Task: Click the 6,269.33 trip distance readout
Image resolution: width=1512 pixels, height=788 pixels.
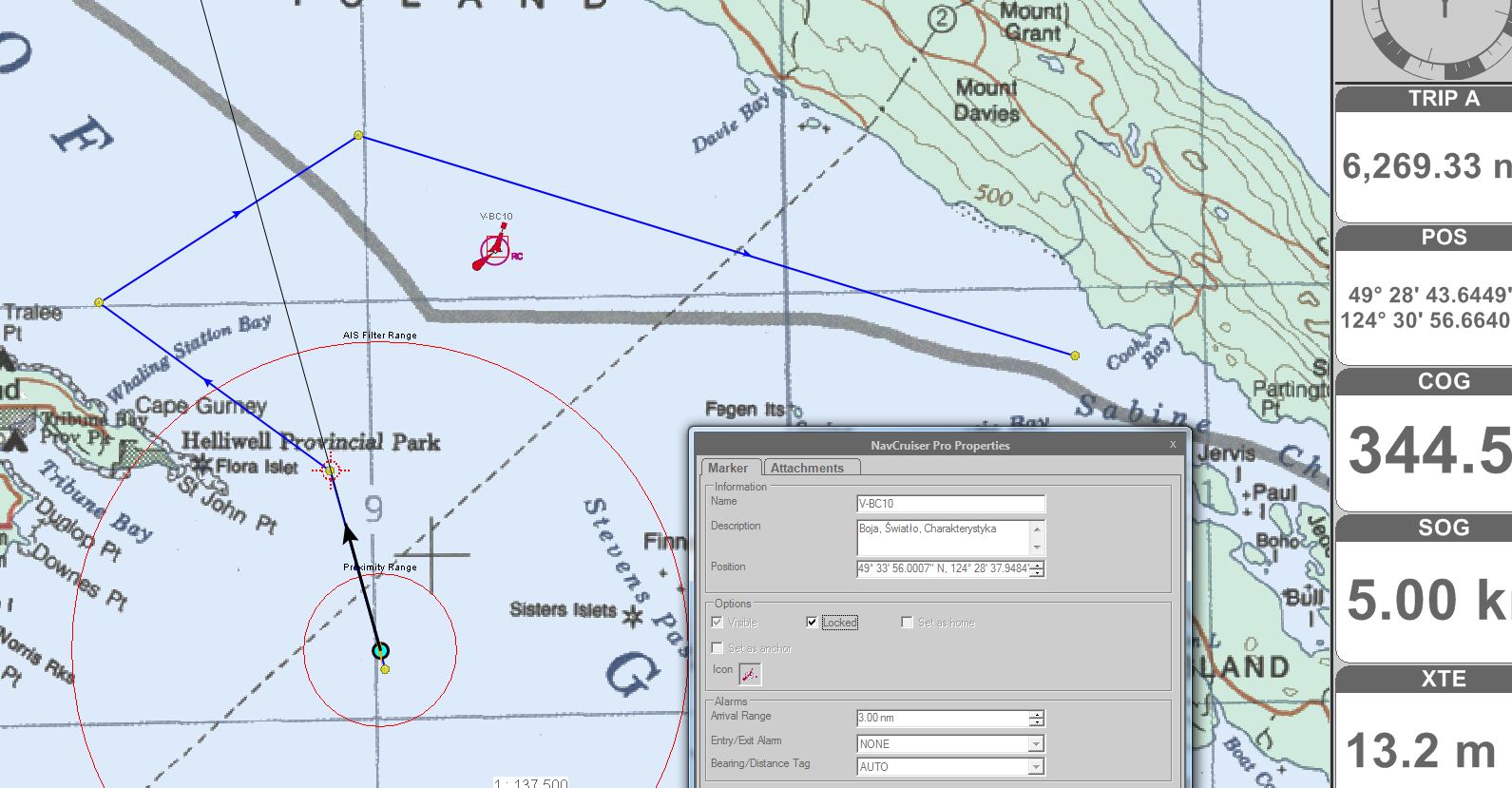Action: click(1426, 166)
